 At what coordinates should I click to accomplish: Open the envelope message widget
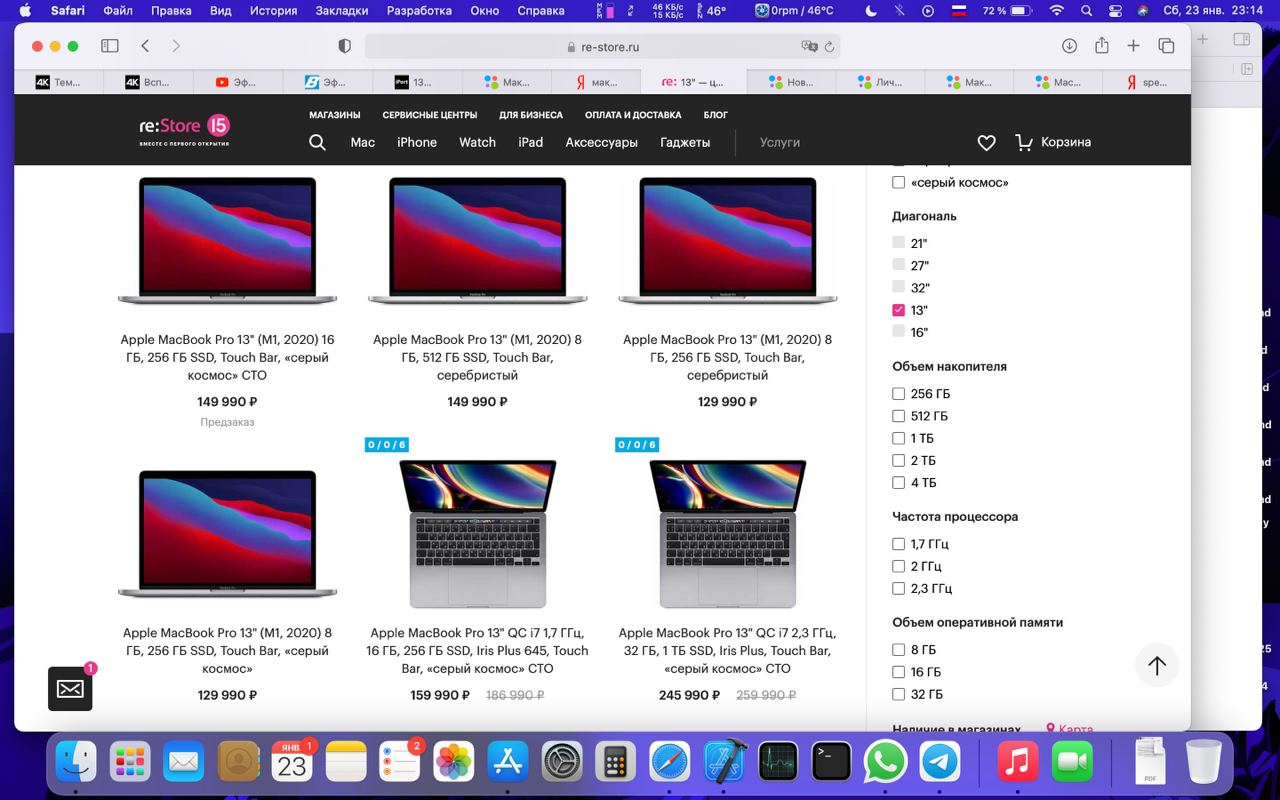(x=70, y=688)
